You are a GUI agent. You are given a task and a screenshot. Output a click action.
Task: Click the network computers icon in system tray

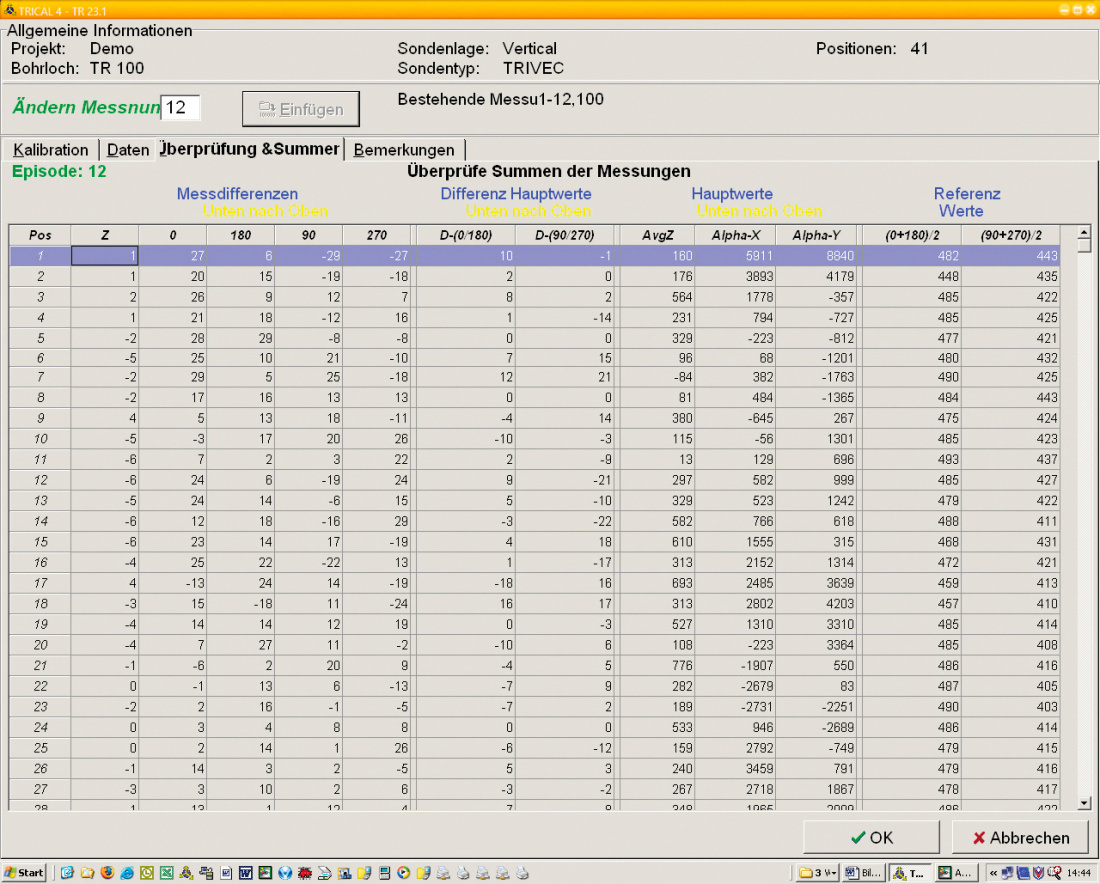pos(1007,873)
